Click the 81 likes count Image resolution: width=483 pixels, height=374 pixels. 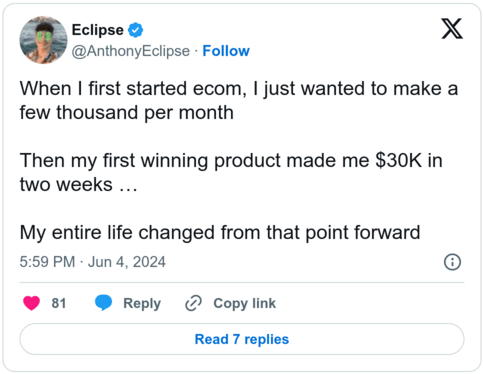coord(59,303)
